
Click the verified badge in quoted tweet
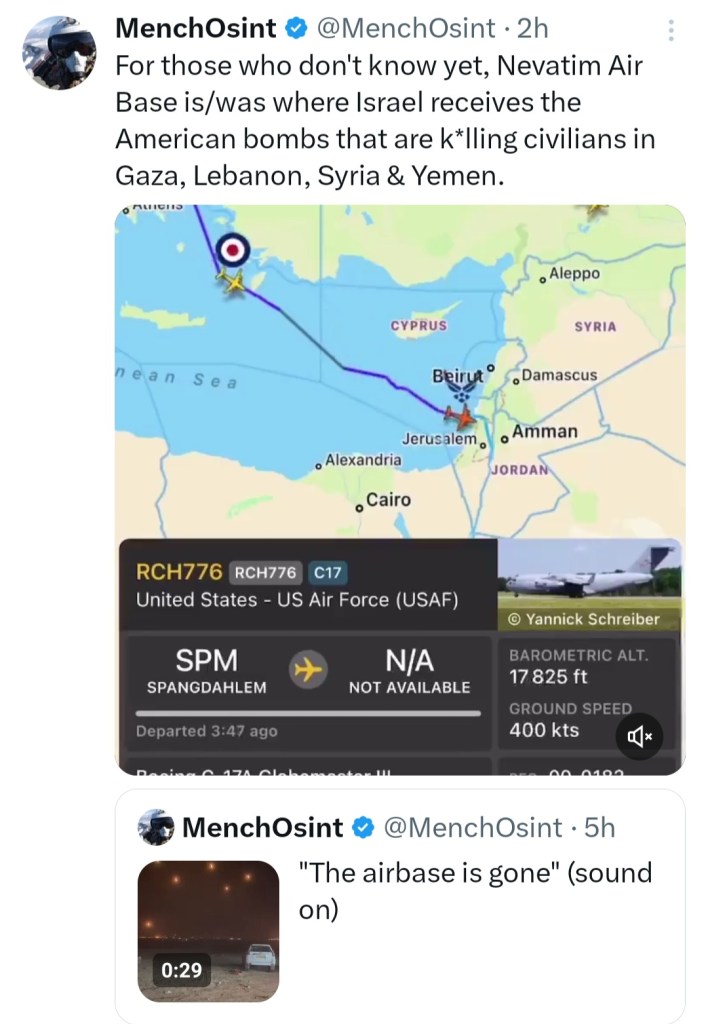click(x=359, y=828)
